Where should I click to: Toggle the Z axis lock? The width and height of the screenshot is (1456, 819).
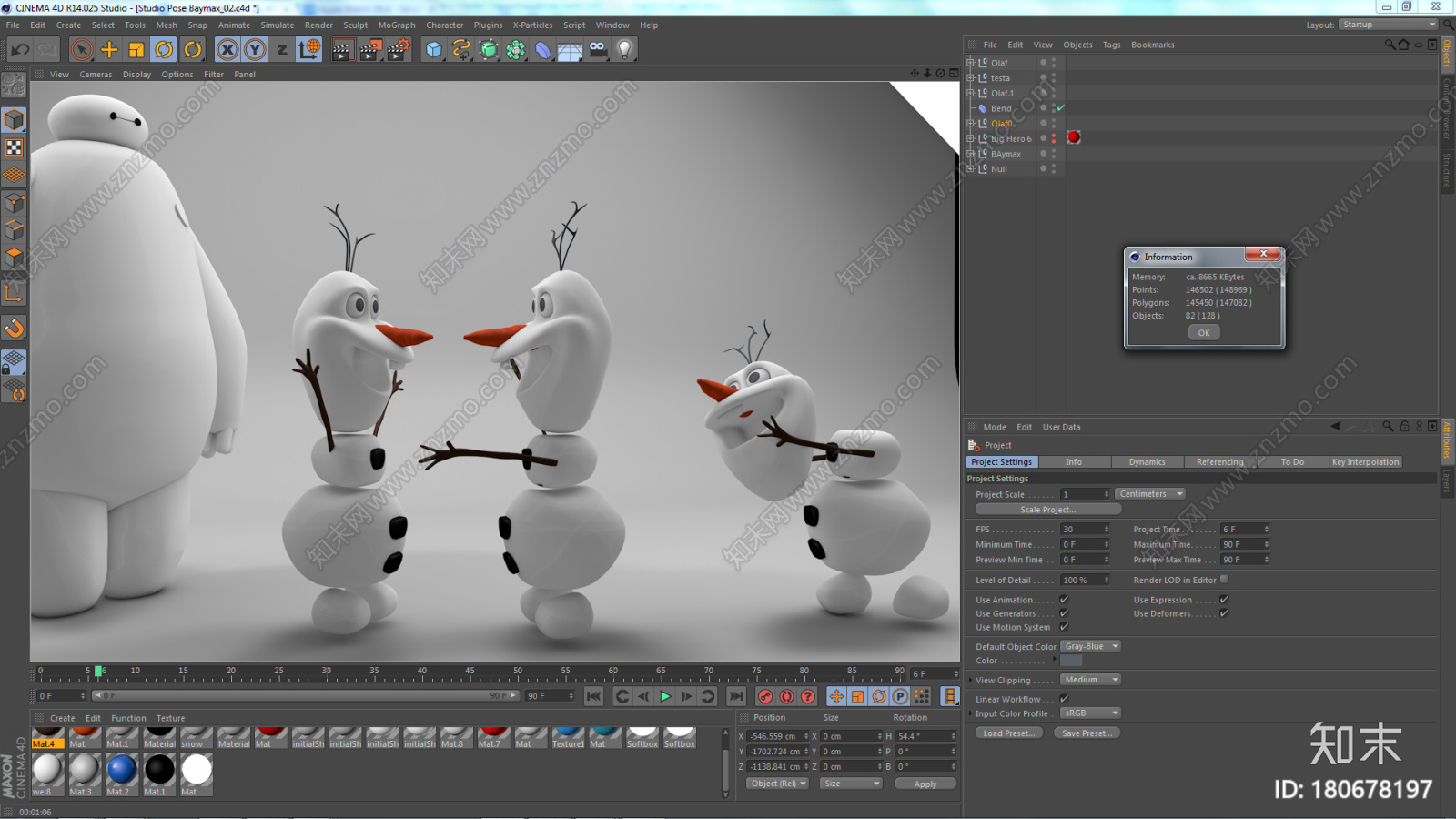tap(282, 49)
